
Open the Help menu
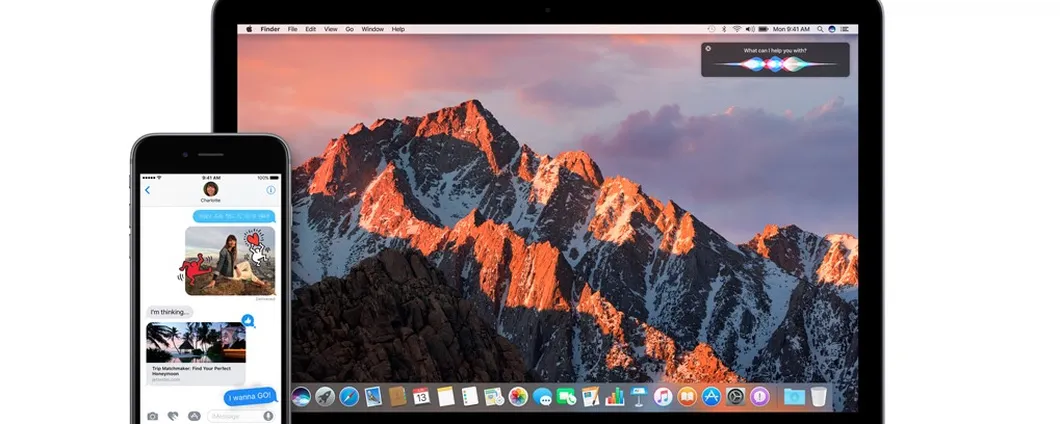point(398,29)
